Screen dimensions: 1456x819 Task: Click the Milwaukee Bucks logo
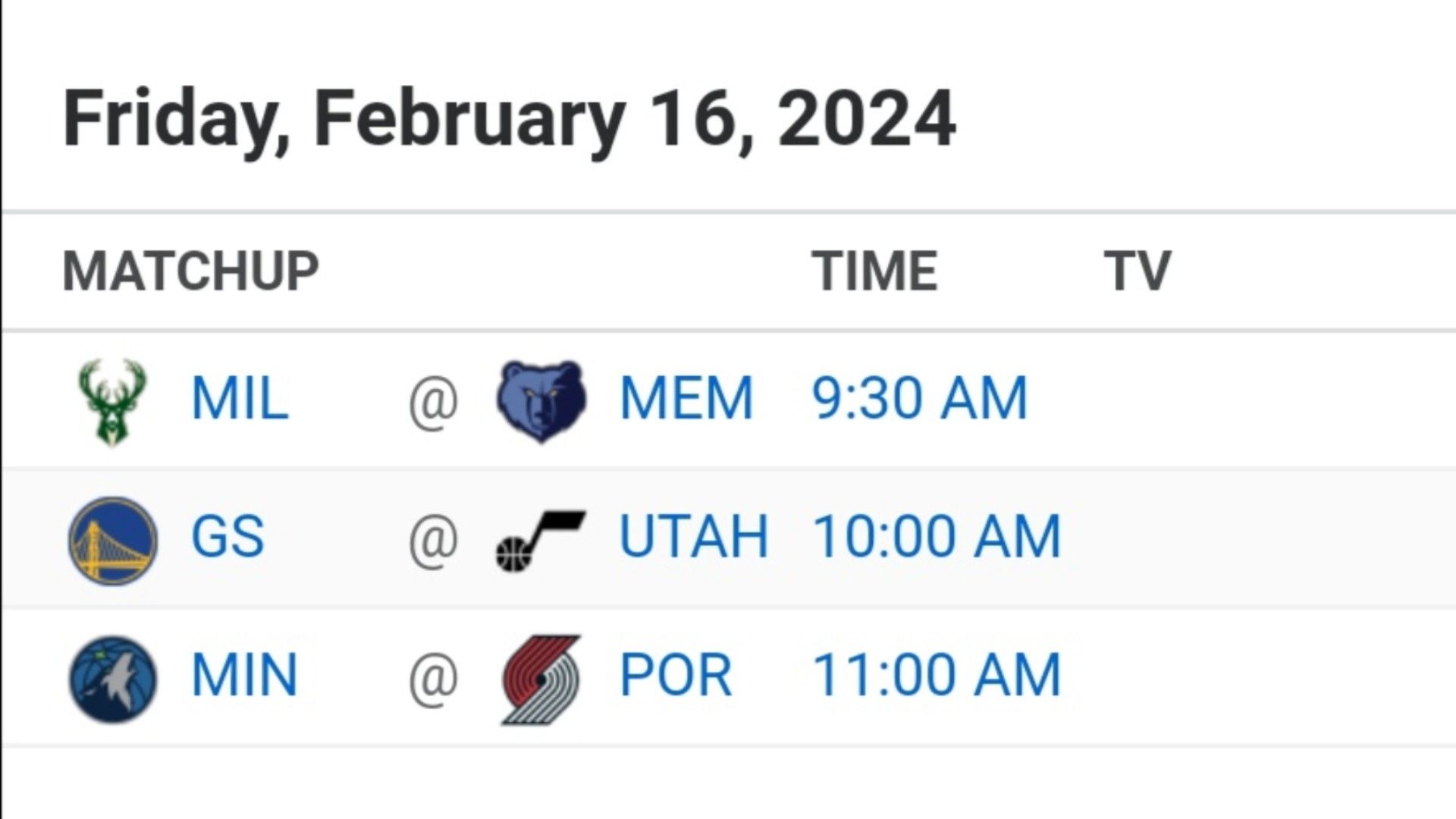[x=112, y=401]
